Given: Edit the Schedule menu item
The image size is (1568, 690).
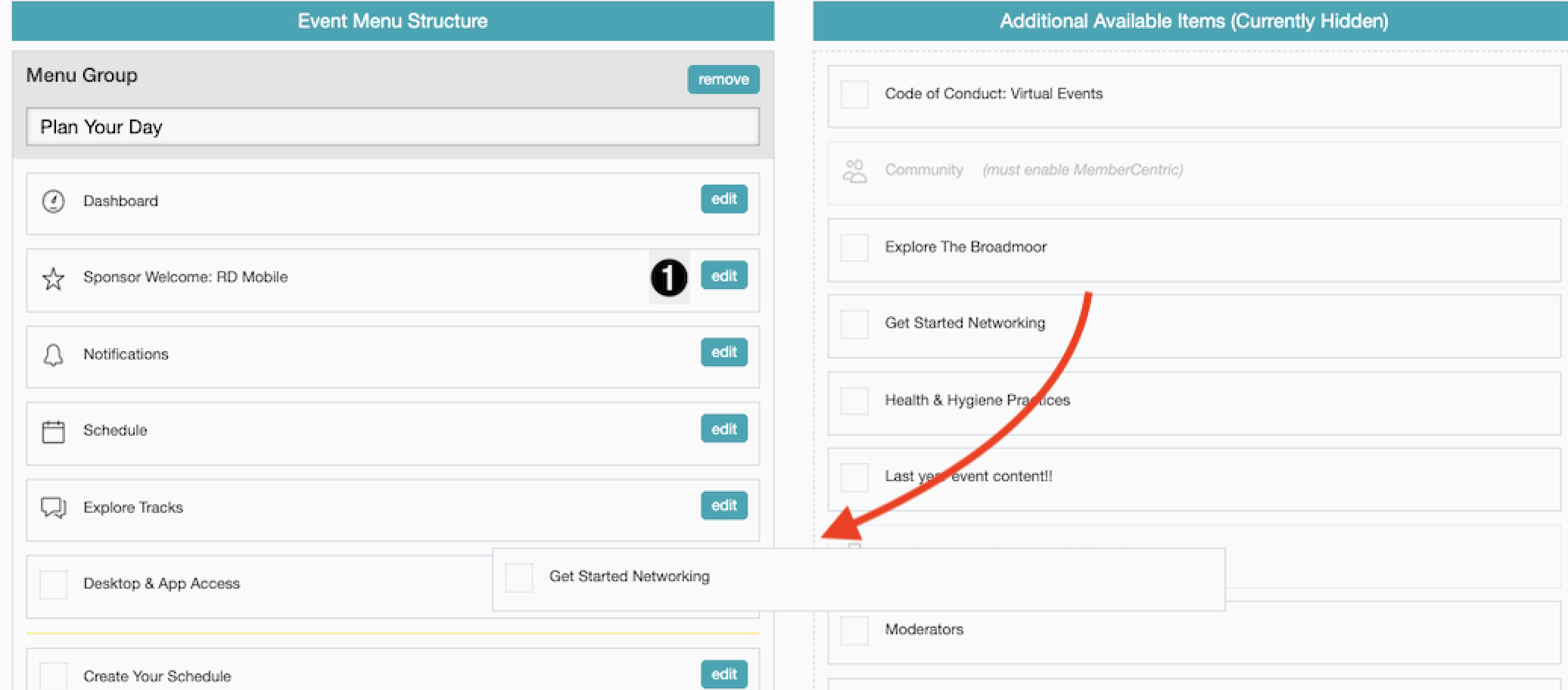Looking at the screenshot, I should [x=724, y=429].
